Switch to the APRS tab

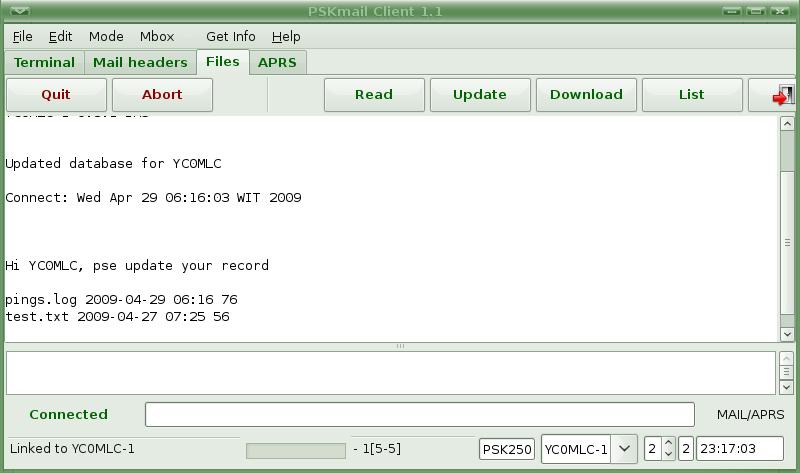tap(277, 62)
